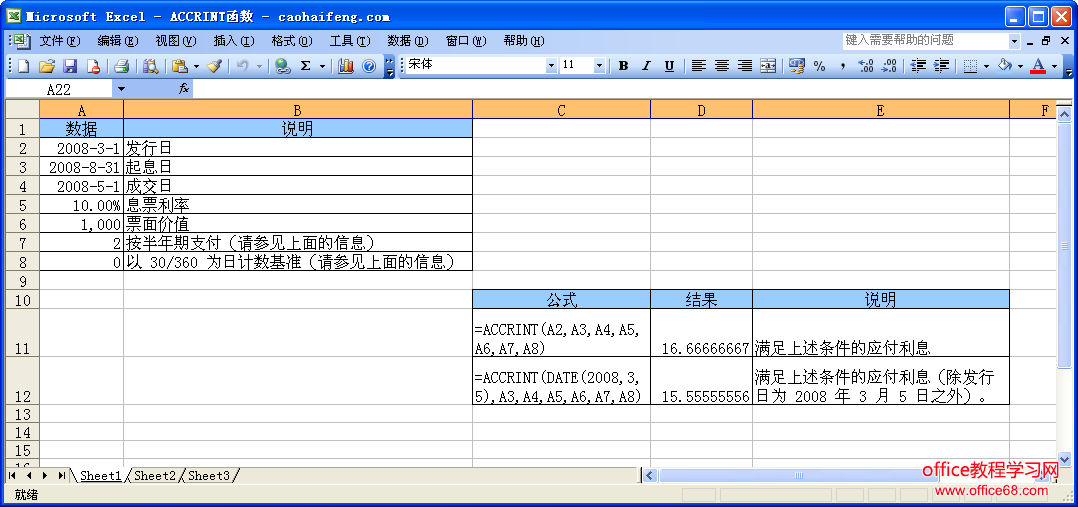Image resolution: width=1078 pixels, height=507 pixels.
Task: Toggle bold formatting
Action: point(623,66)
